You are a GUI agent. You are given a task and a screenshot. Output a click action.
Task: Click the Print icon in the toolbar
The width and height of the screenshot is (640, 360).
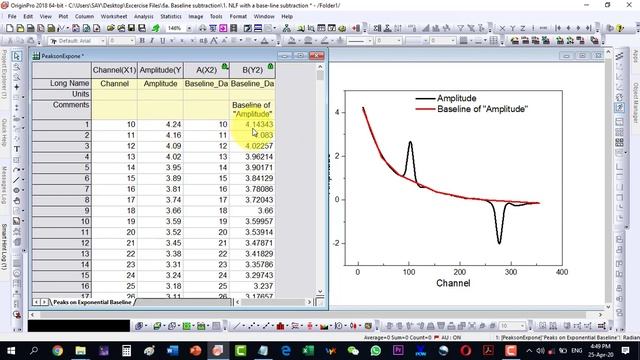coord(202,28)
